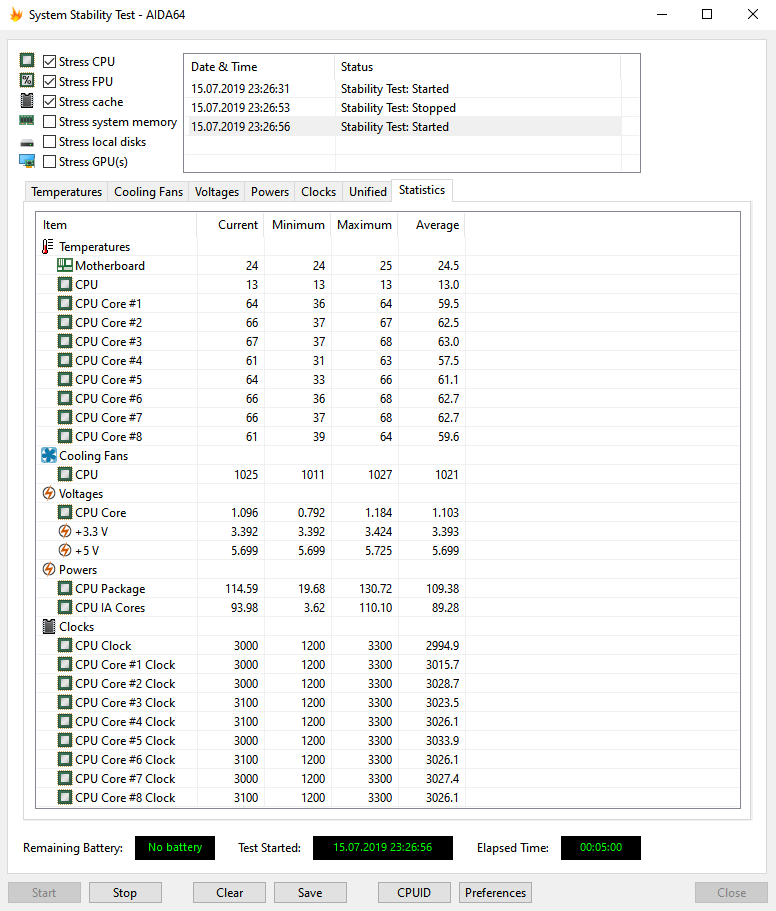Click the Maximum column header
This screenshot has width=776, height=911.
[364, 225]
